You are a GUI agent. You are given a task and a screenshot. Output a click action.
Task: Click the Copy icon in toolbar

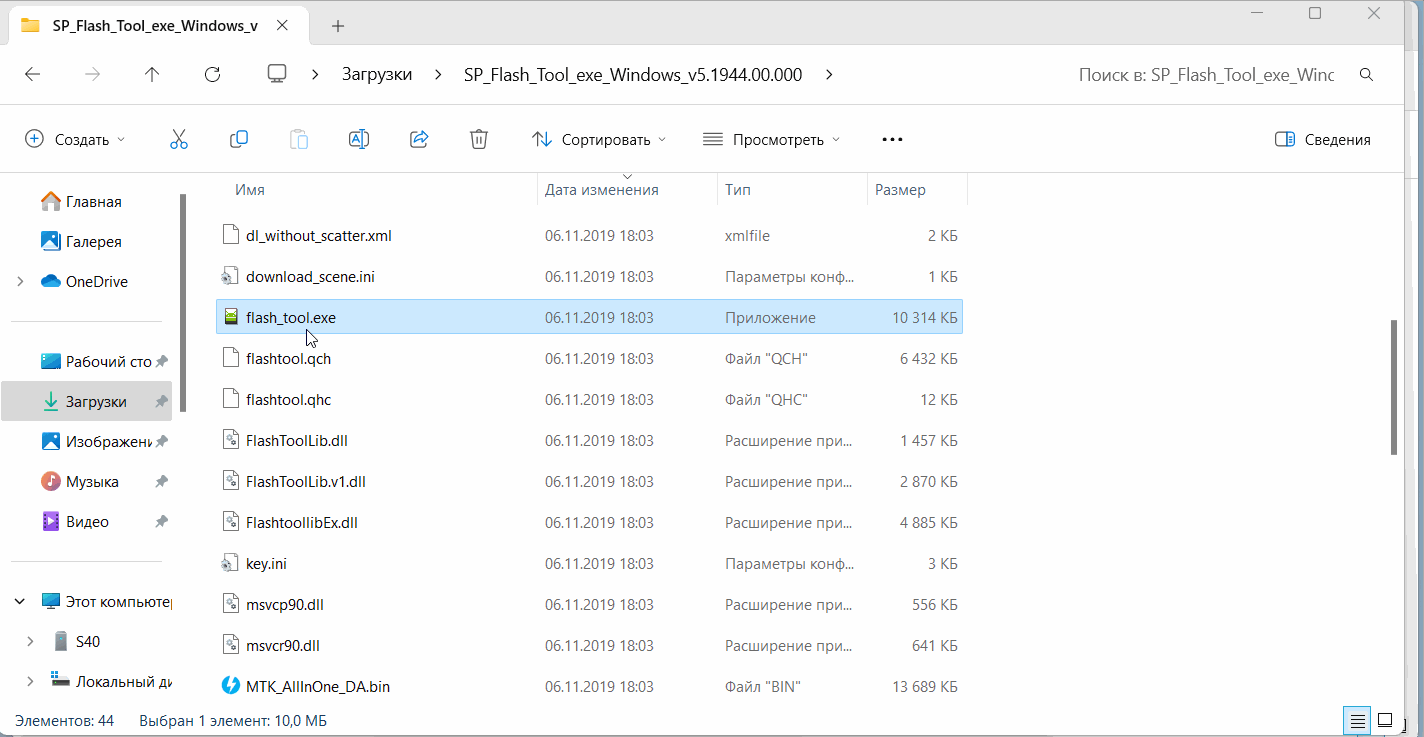239,140
